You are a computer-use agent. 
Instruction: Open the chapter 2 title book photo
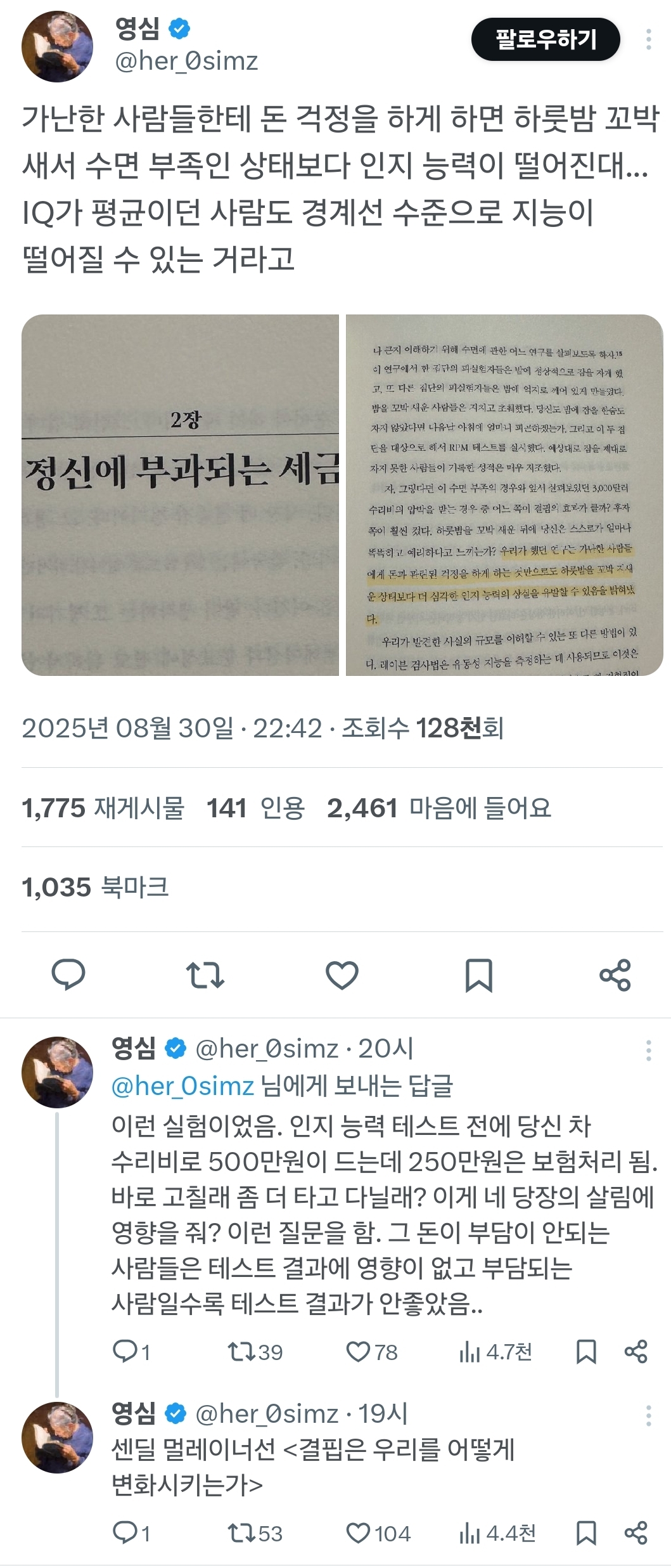(x=180, y=495)
